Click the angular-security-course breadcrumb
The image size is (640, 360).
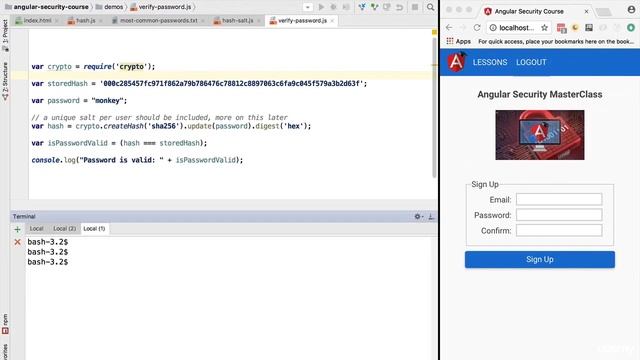coord(47,7)
